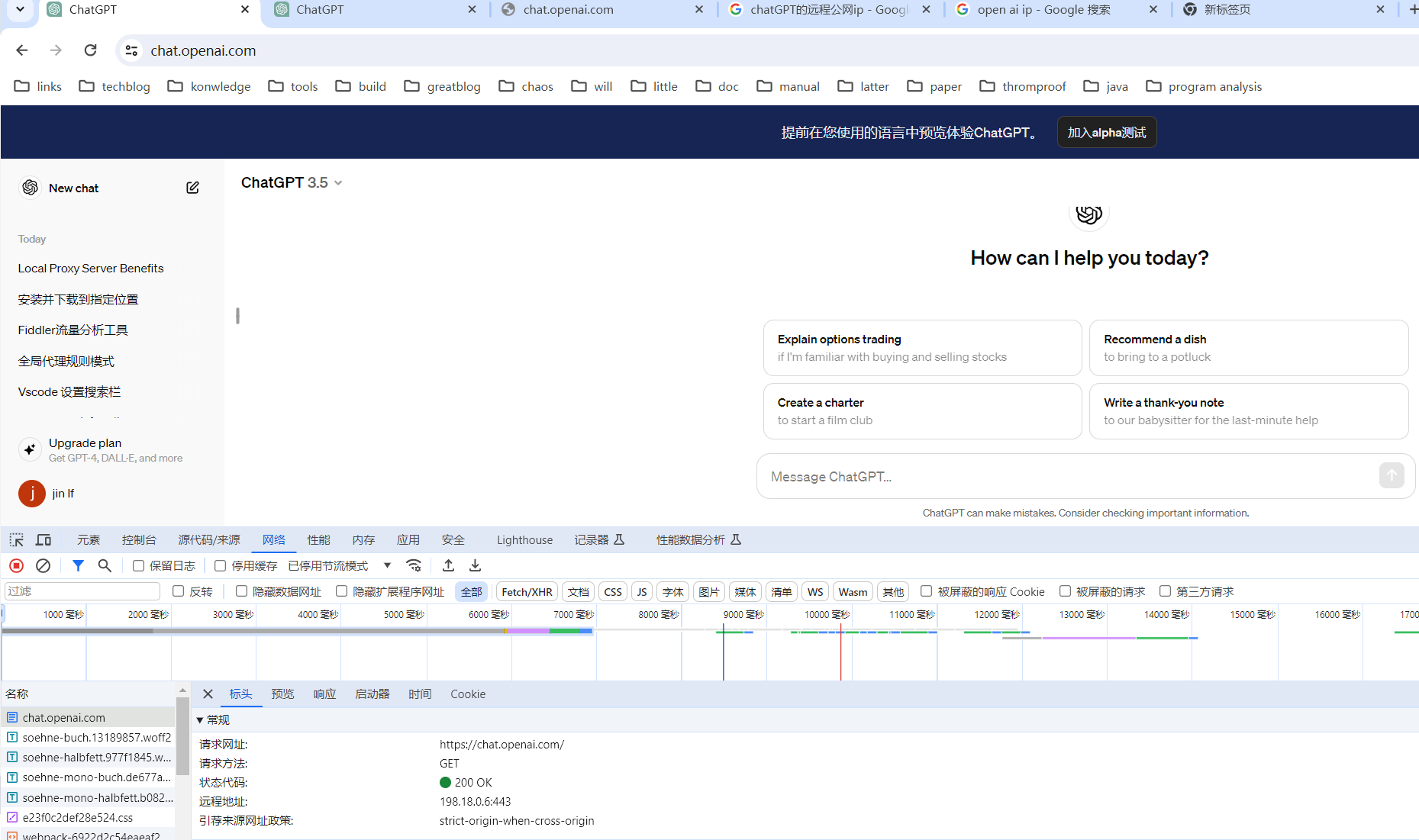
Task: Open Fiddler流量分析工具 chat
Action: [73, 330]
